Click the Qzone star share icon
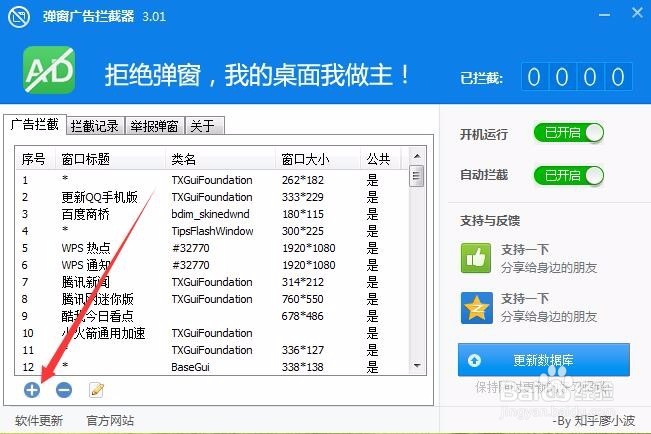651x434 pixels. click(x=476, y=308)
